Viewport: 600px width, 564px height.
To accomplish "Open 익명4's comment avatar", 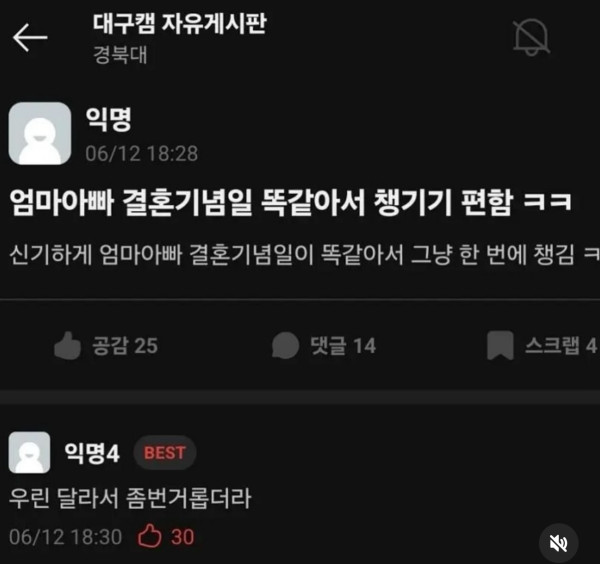I will [29, 453].
